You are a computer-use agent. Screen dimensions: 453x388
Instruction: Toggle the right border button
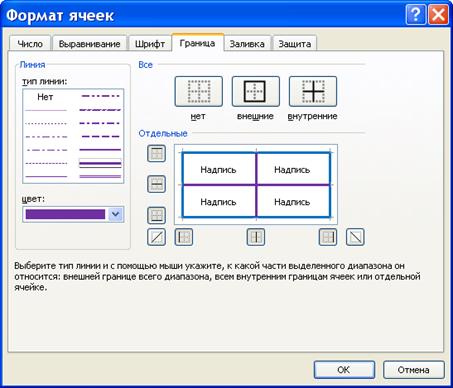pyautogui.click(x=328, y=237)
